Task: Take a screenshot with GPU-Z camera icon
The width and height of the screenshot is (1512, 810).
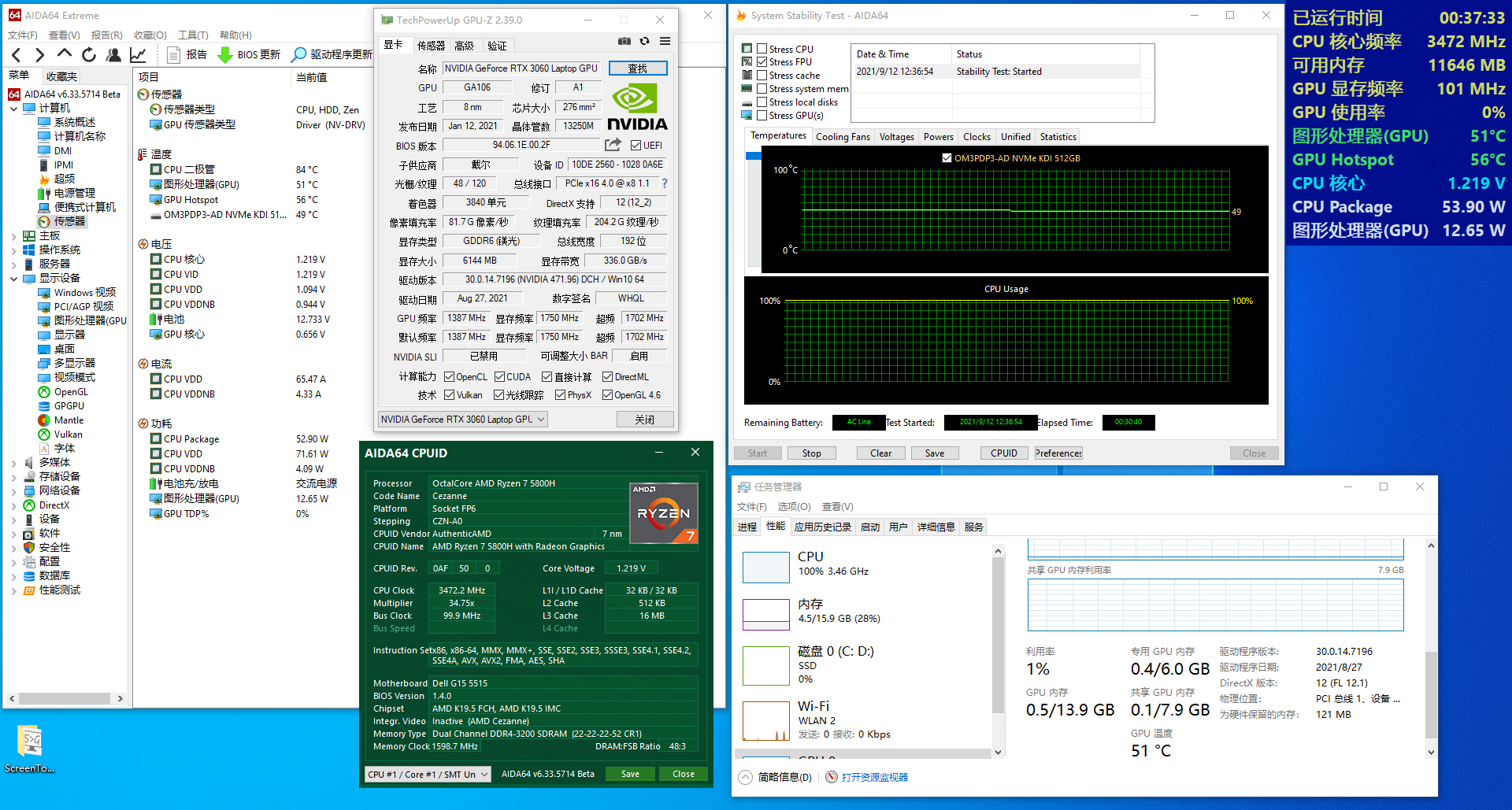Action: (x=624, y=40)
